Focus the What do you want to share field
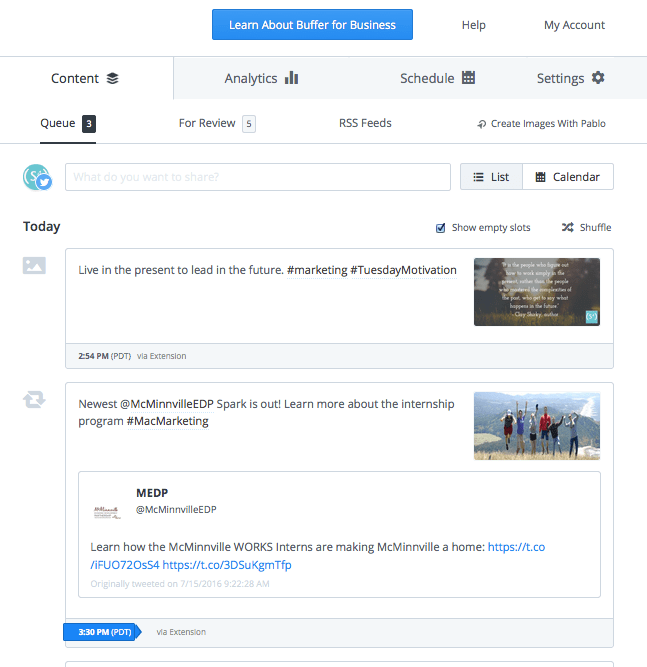 [258, 177]
